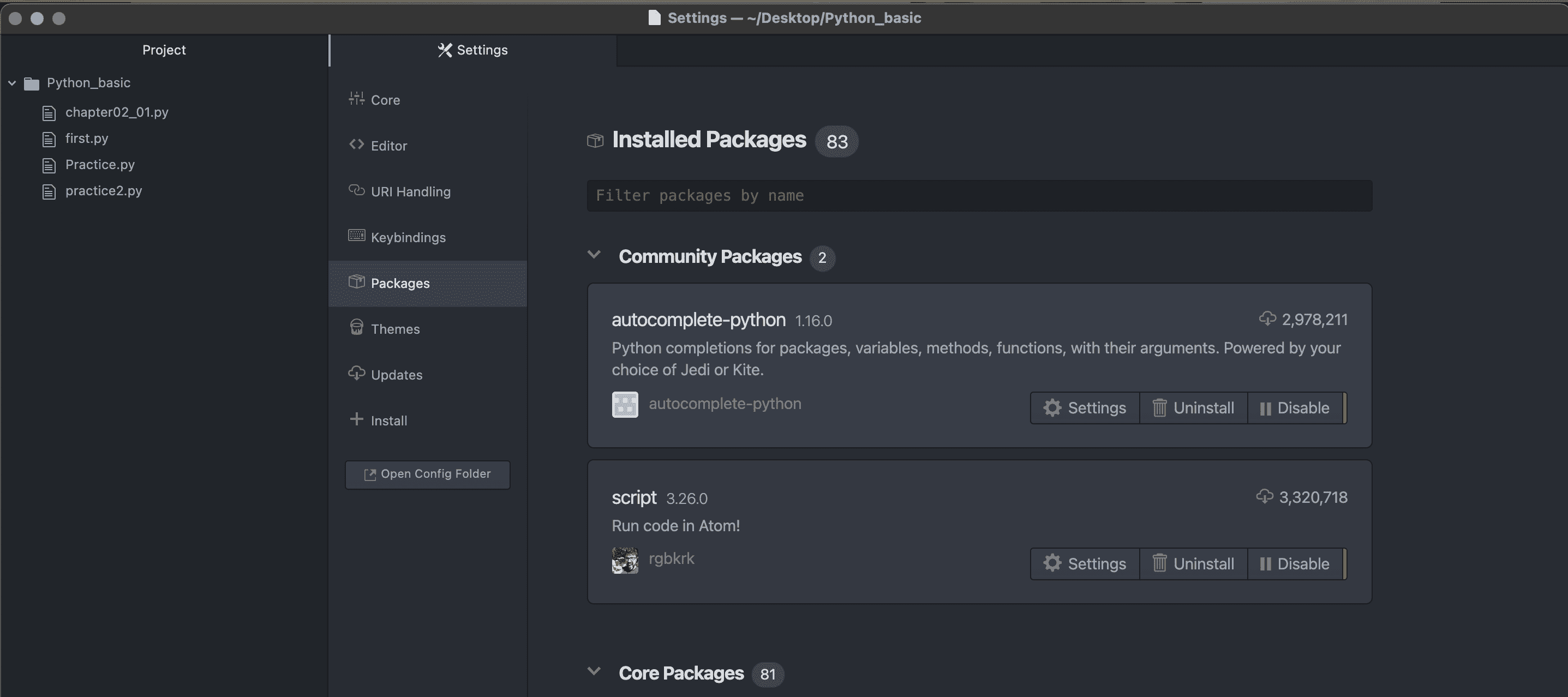Click the Install plus icon

click(x=356, y=419)
